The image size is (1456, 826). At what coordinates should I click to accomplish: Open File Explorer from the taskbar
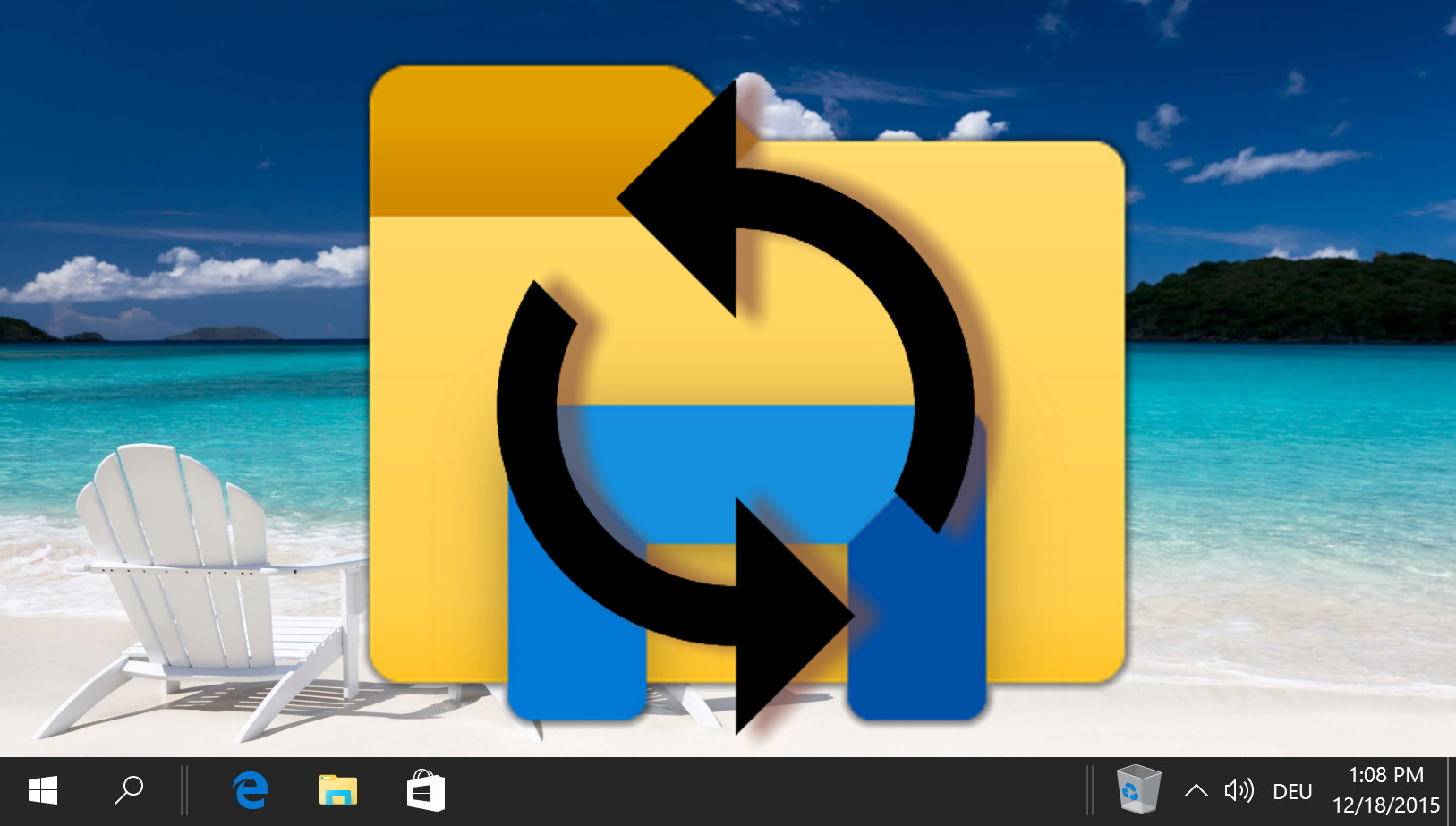(x=338, y=791)
